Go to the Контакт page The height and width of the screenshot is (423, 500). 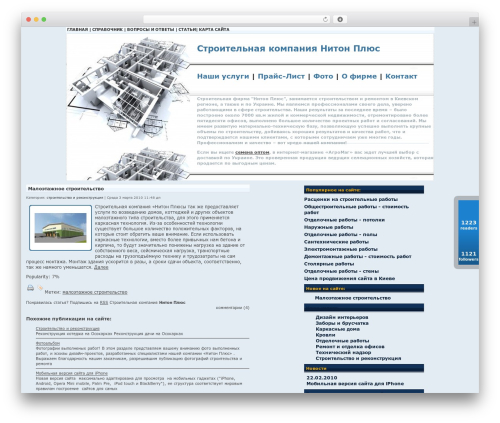pyautogui.click(x=401, y=76)
